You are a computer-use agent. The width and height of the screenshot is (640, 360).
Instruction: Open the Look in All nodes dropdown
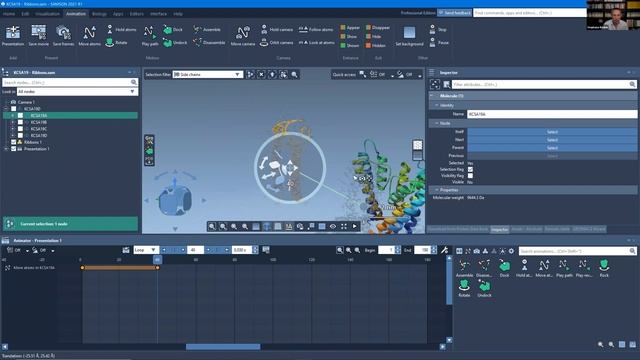(77, 92)
